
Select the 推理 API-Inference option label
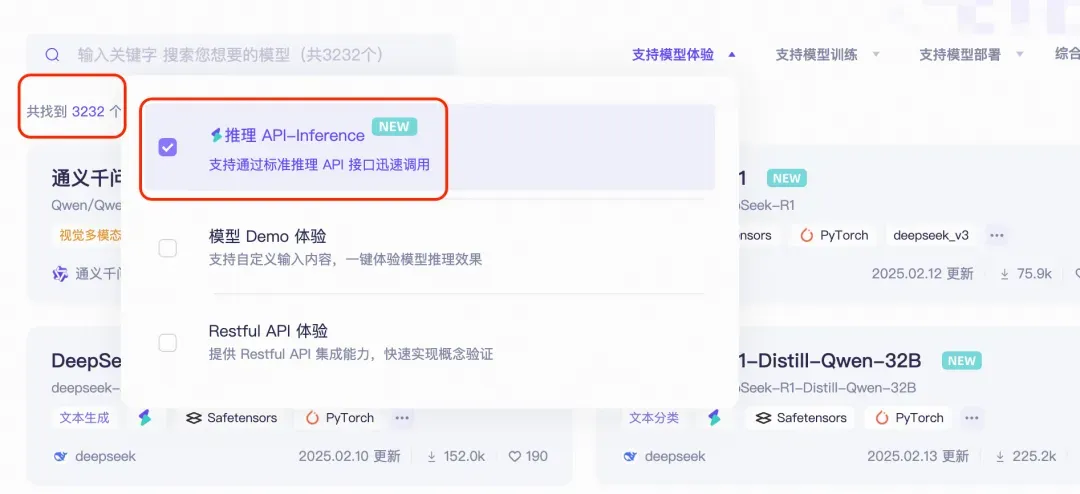tap(295, 135)
